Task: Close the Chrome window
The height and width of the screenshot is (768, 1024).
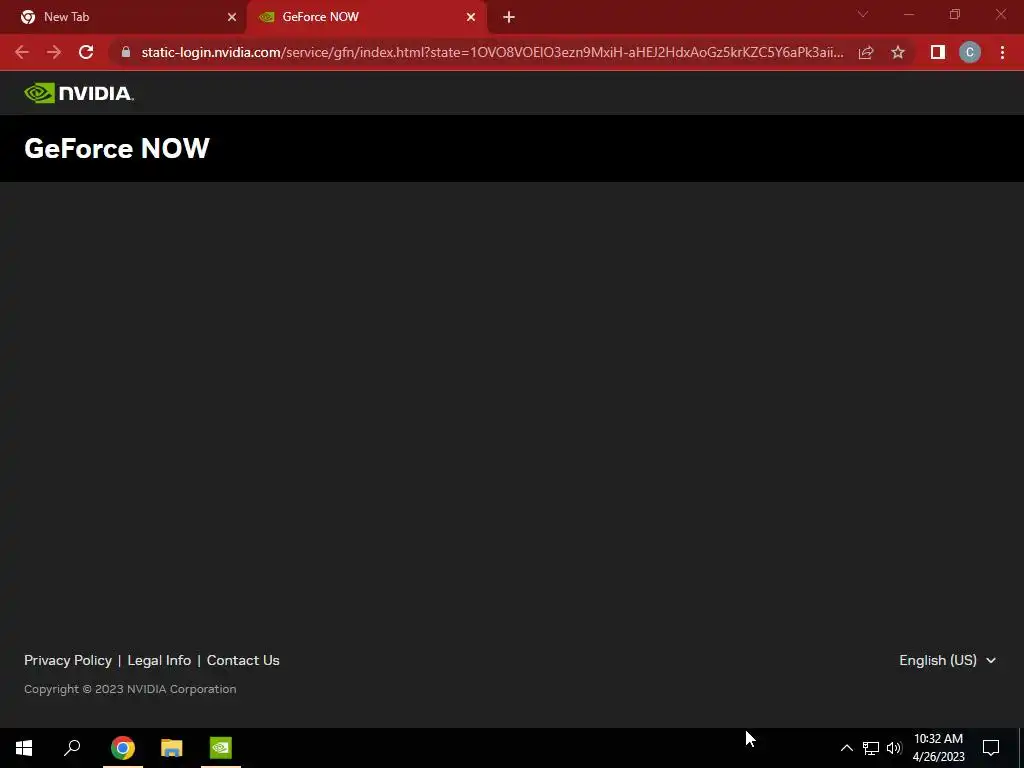Action: (x=1000, y=14)
